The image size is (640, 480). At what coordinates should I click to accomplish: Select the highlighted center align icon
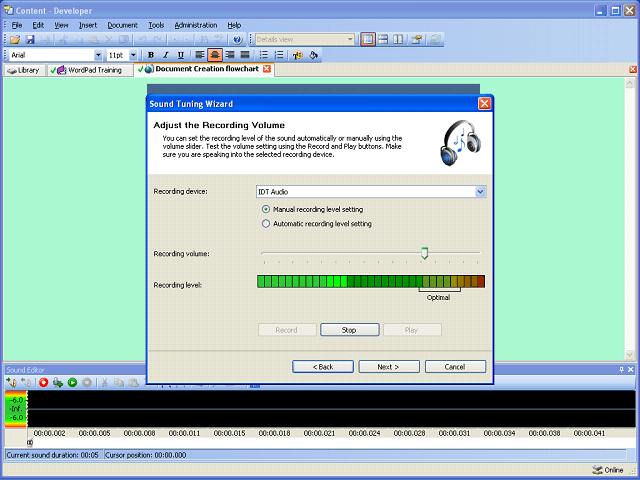coord(215,55)
